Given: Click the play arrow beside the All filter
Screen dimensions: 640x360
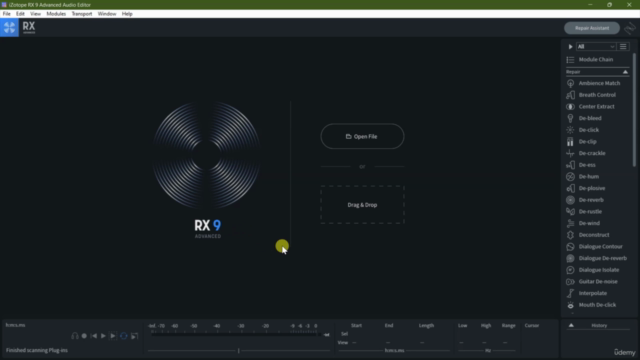Looking at the screenshot, I should click(x=570, y=47).
